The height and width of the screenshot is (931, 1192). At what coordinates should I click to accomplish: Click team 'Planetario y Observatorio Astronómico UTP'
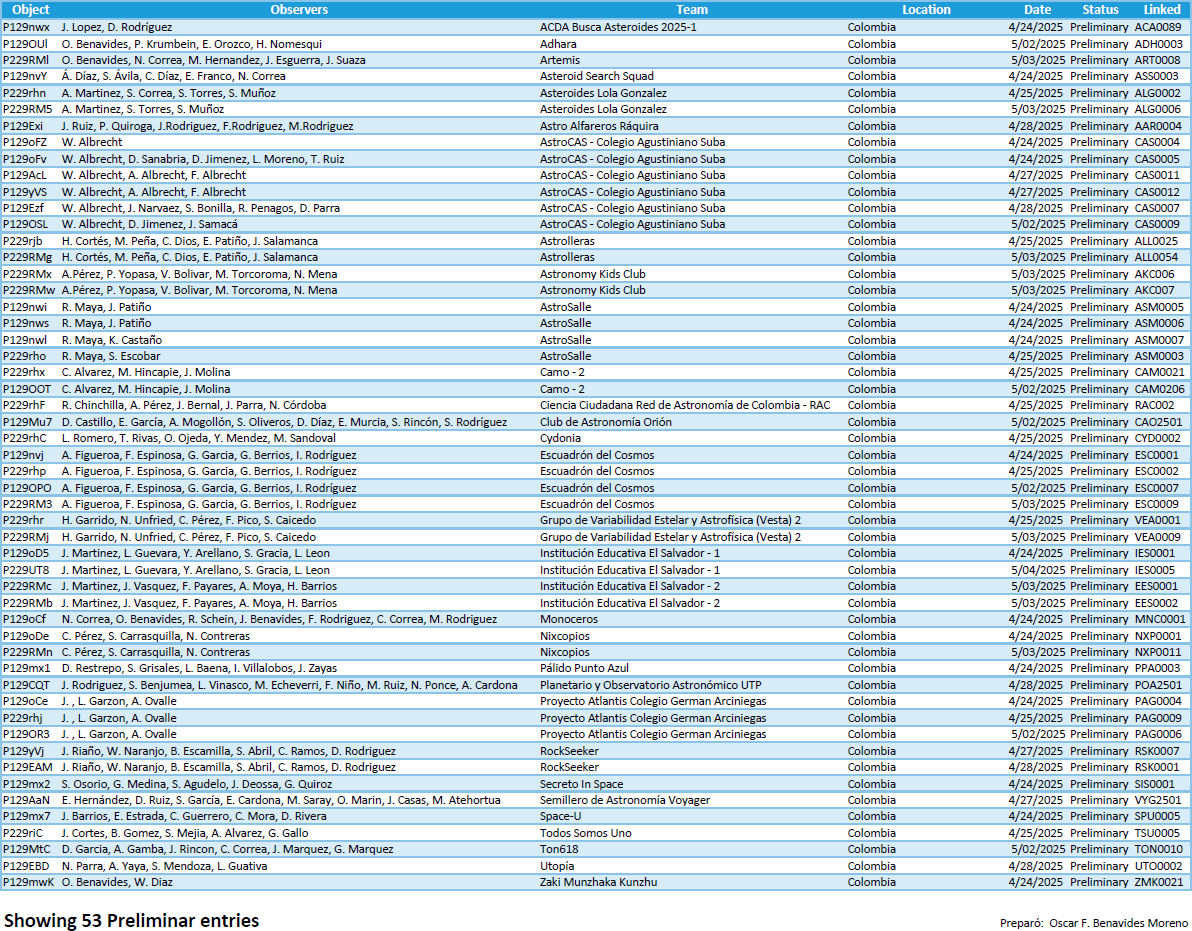pyautogui.click(x=651, y=686)
